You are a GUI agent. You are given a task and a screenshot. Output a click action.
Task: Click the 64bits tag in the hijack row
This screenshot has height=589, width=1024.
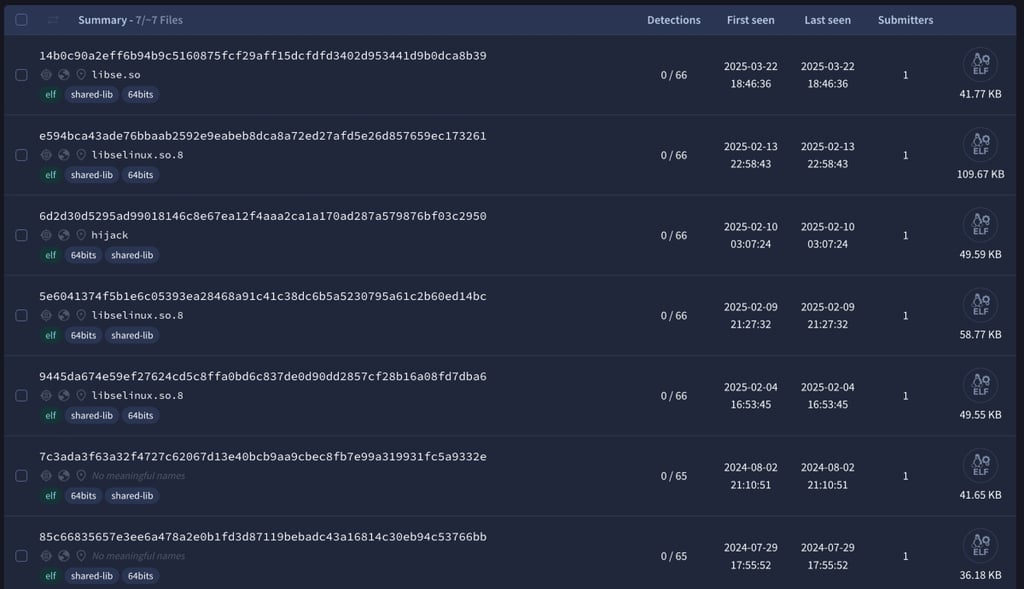click(x=84, y=255)
